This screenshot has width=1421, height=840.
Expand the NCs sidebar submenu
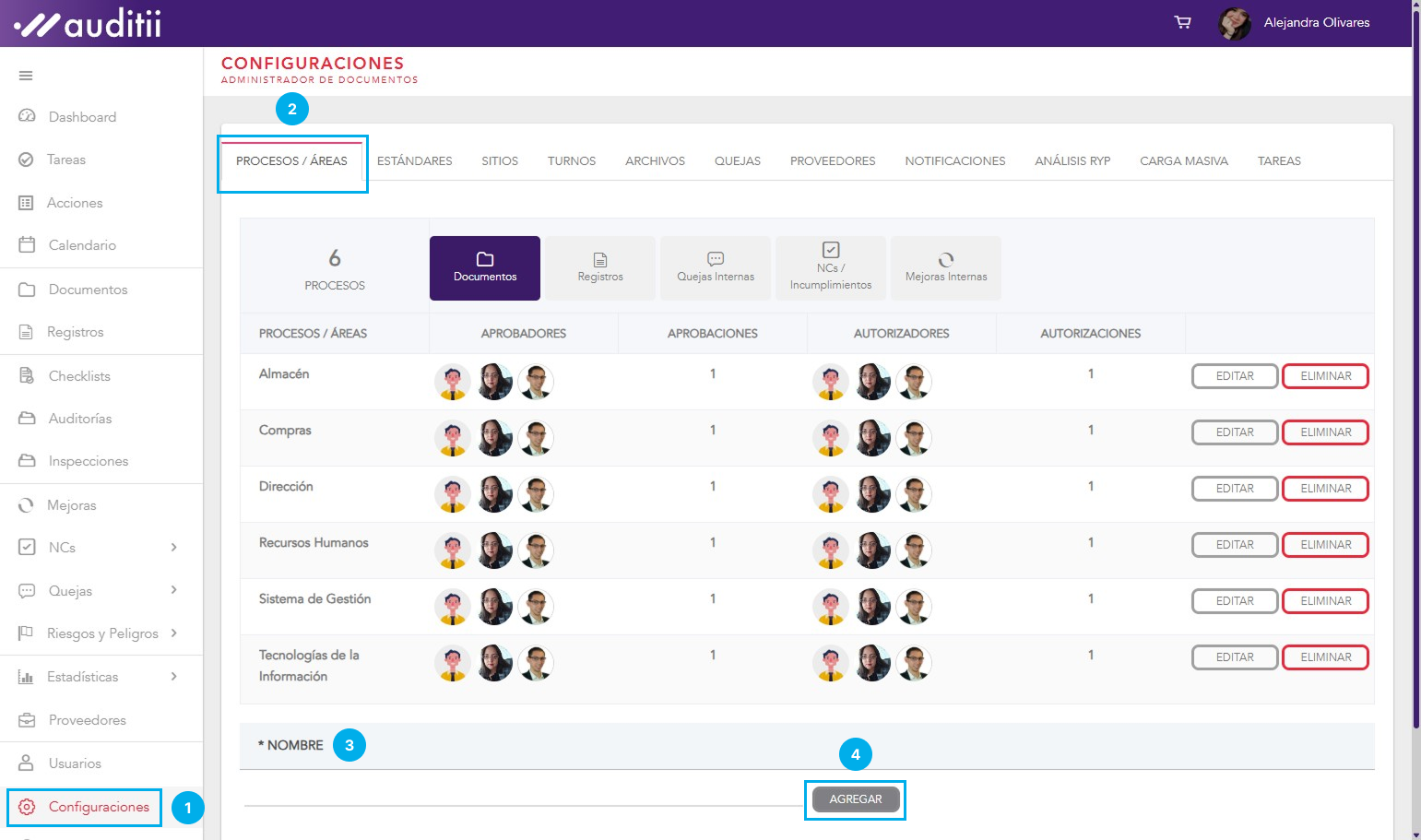[x=173, y=548]
